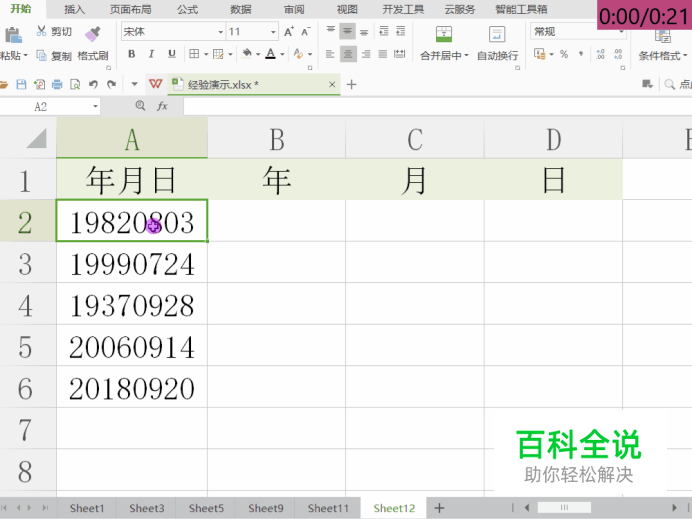Screen dimensions: 692x519
Task: Switch to Sheet11 tab
Action: click(x=328, y=508)
